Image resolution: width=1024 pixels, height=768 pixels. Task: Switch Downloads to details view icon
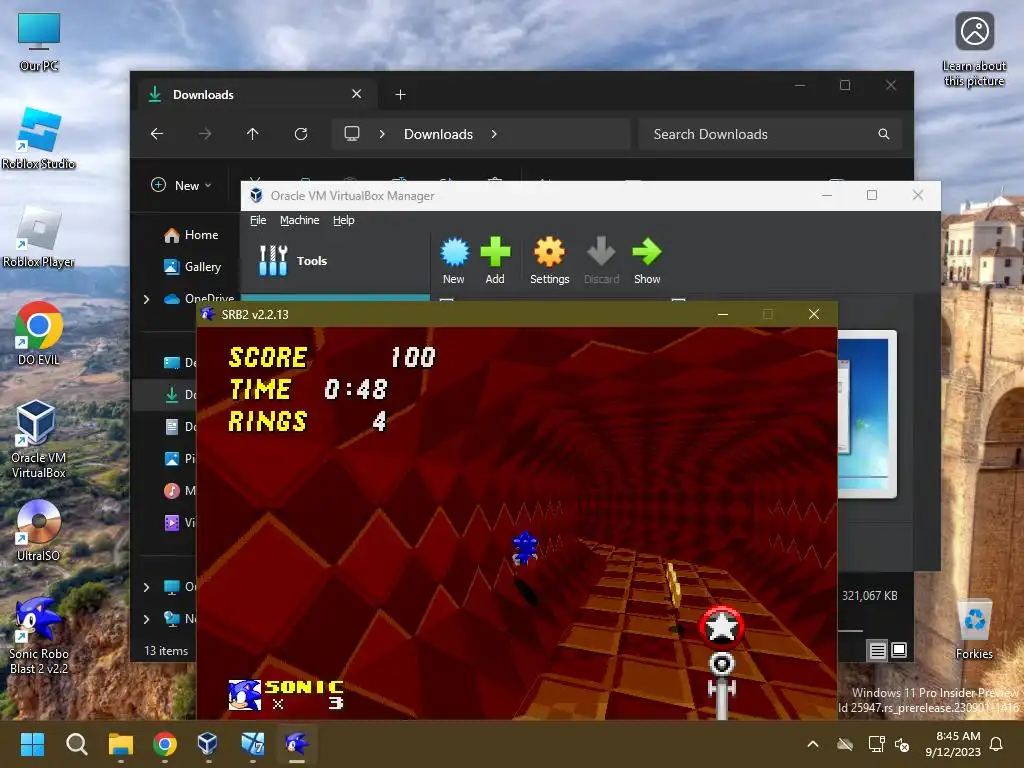[x=877, y=650]
